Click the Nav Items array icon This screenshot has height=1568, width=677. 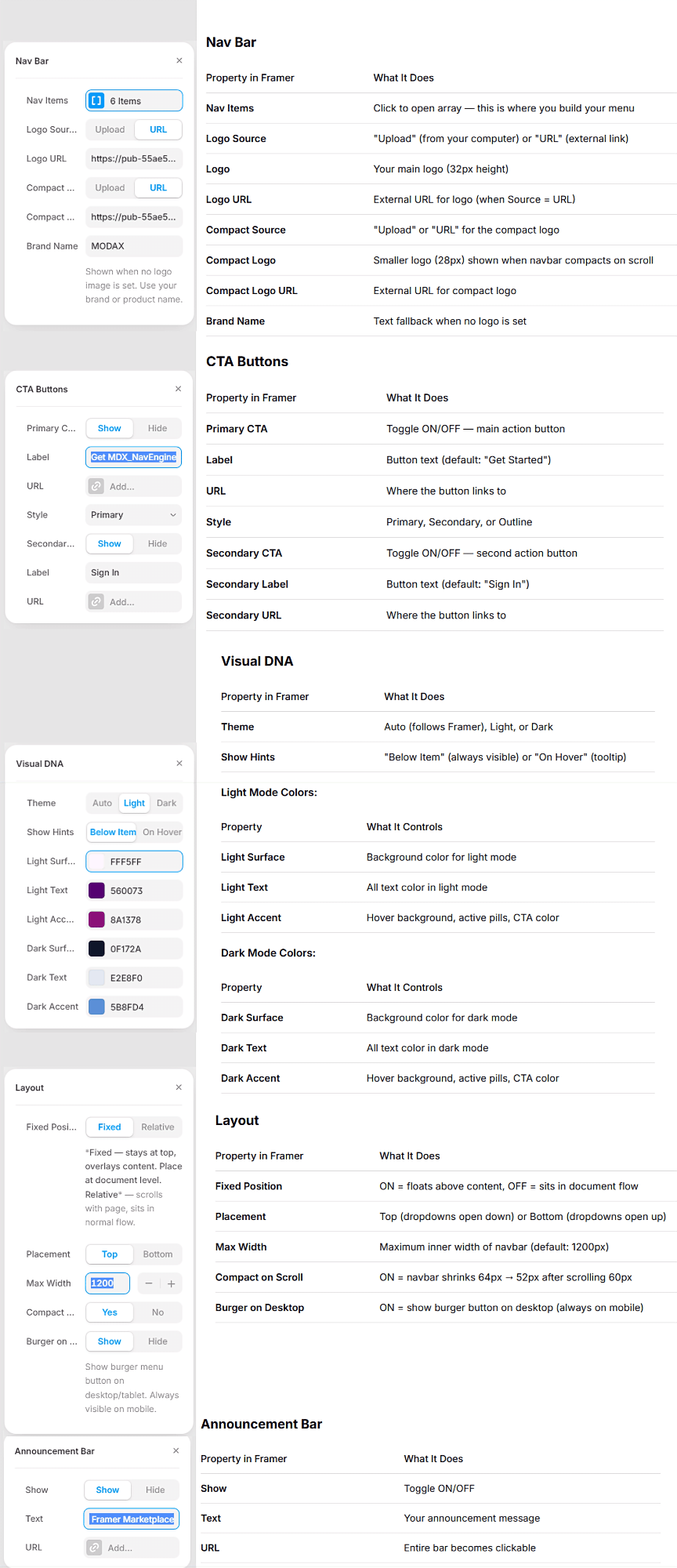pyautogui.click(x=96, y=100)
